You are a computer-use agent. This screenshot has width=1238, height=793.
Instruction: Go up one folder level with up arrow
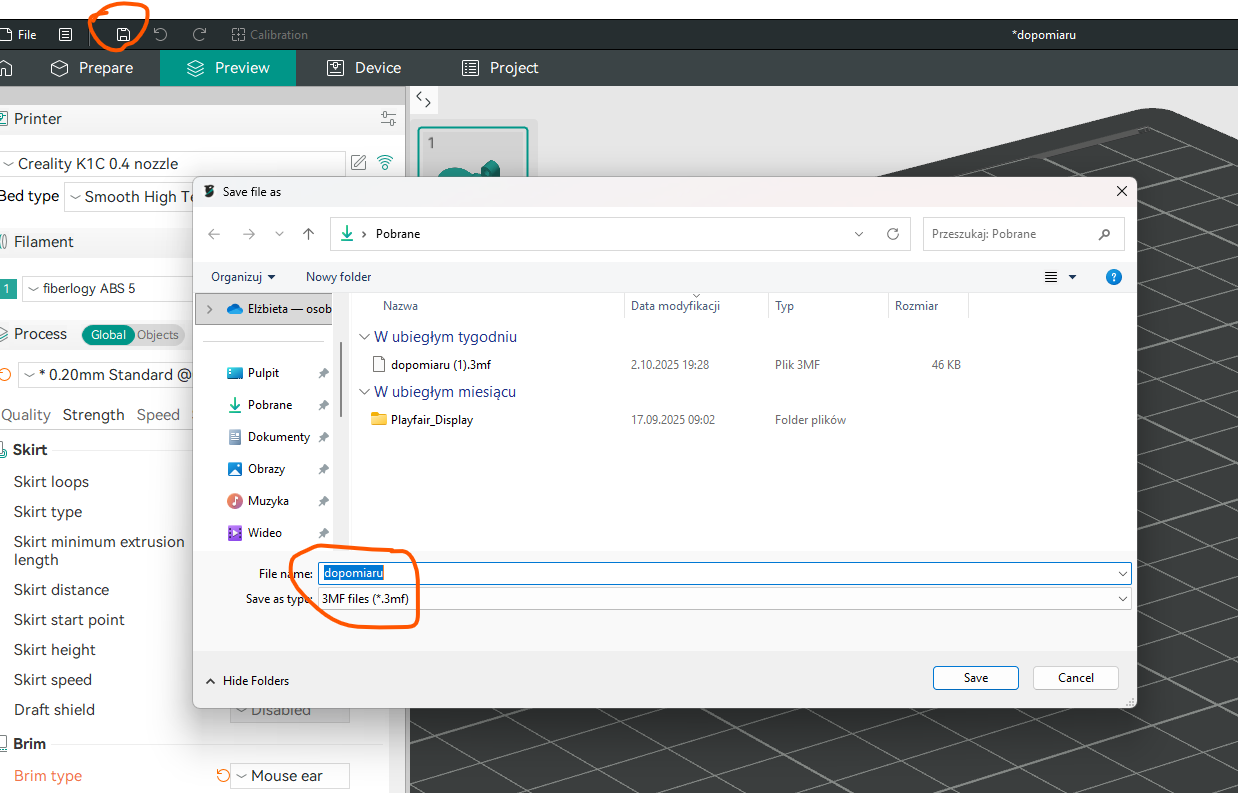(x=308, y=234)
